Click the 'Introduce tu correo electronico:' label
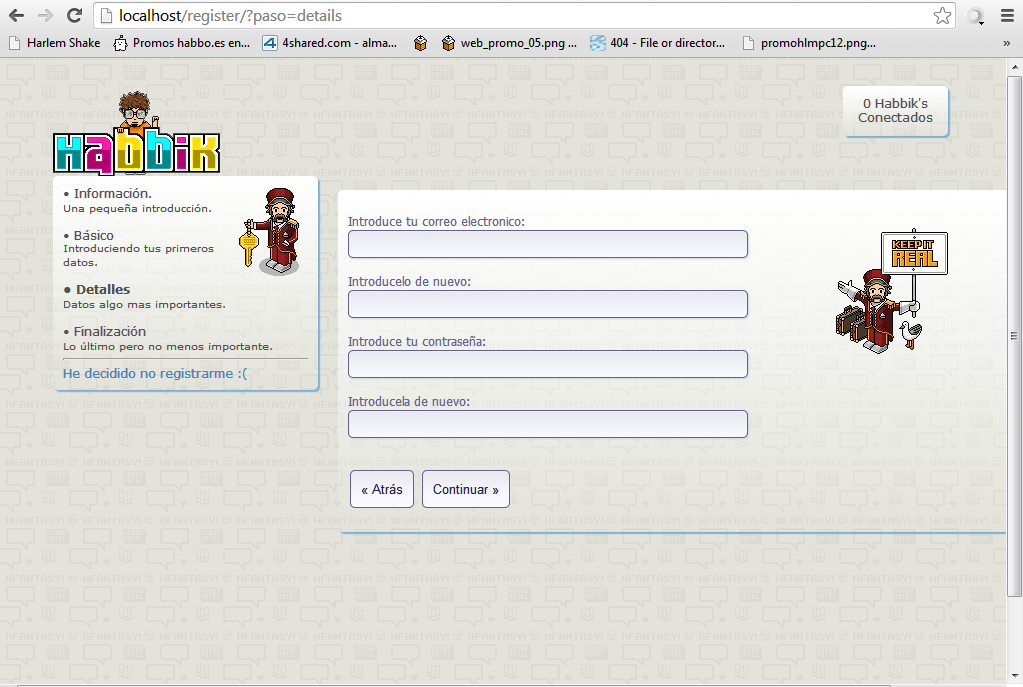This screenshot has height=687, width=1023. [436, 222]
